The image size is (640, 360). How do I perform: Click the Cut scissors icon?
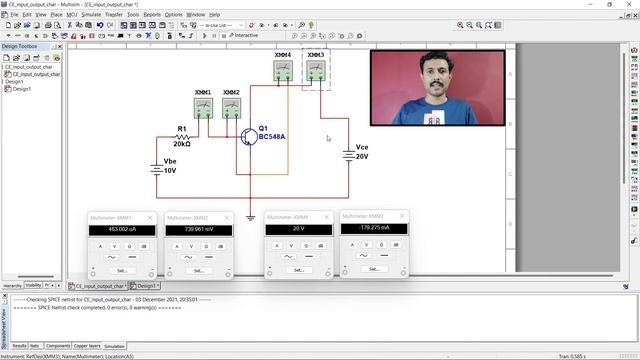(x=70, y=25)
